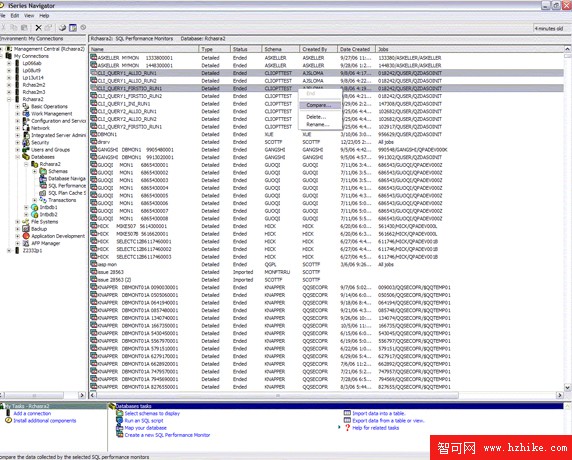Sort by the Date Created column header
The width and height of the screenshot is (572, 460).
tap(356, 49)
